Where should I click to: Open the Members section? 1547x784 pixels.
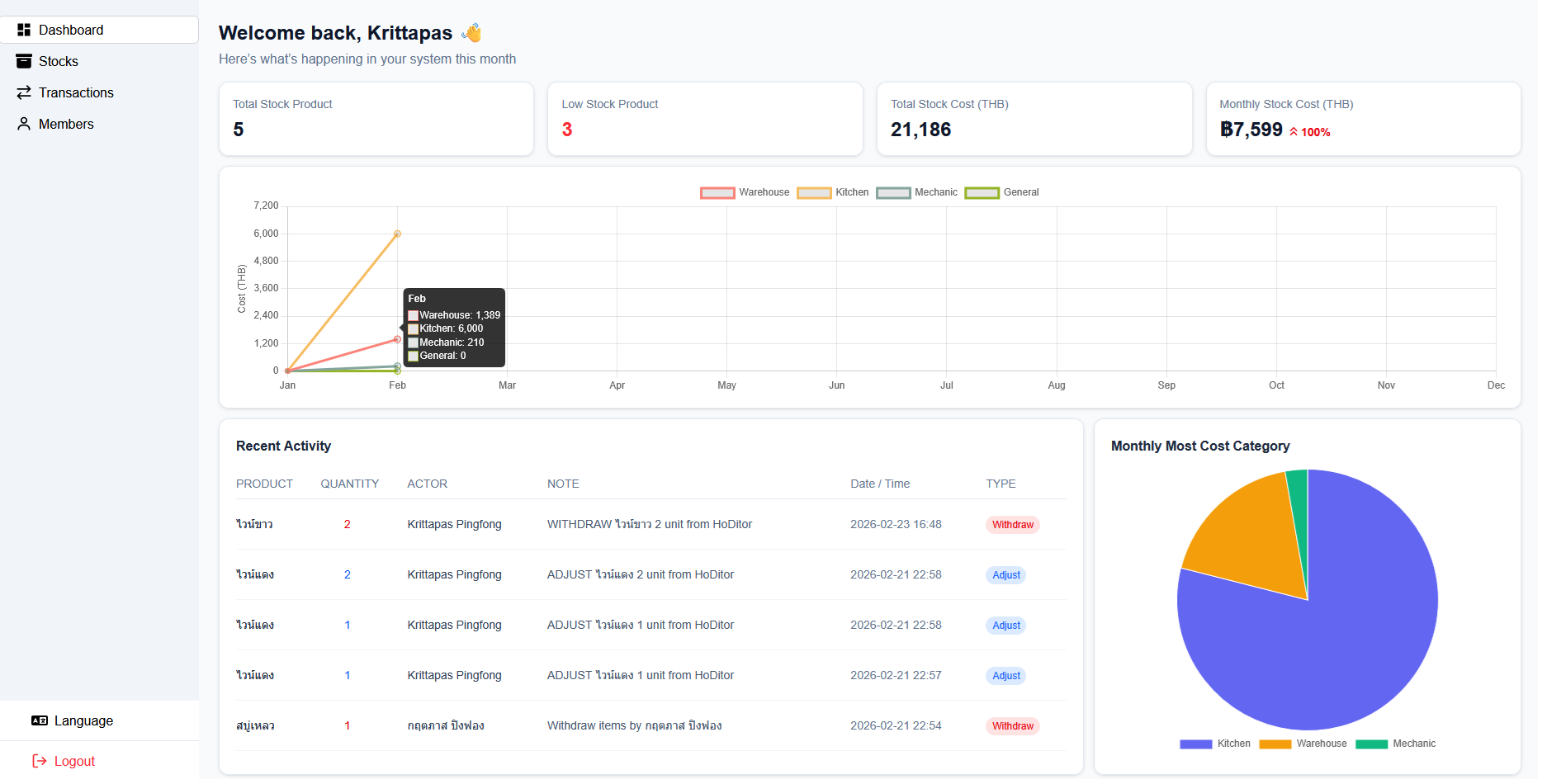(66, 124)
